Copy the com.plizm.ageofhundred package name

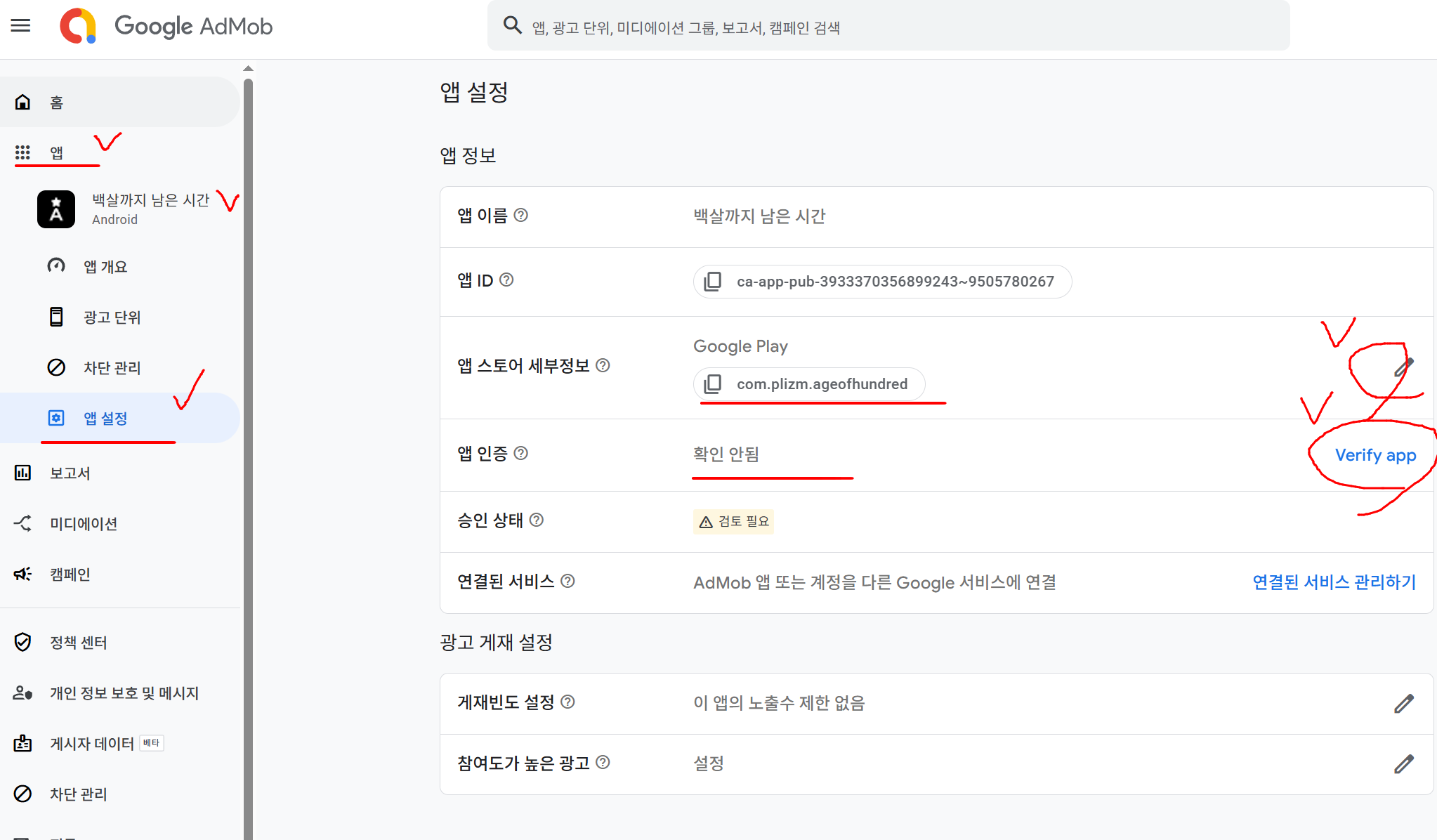coord(713,384)
